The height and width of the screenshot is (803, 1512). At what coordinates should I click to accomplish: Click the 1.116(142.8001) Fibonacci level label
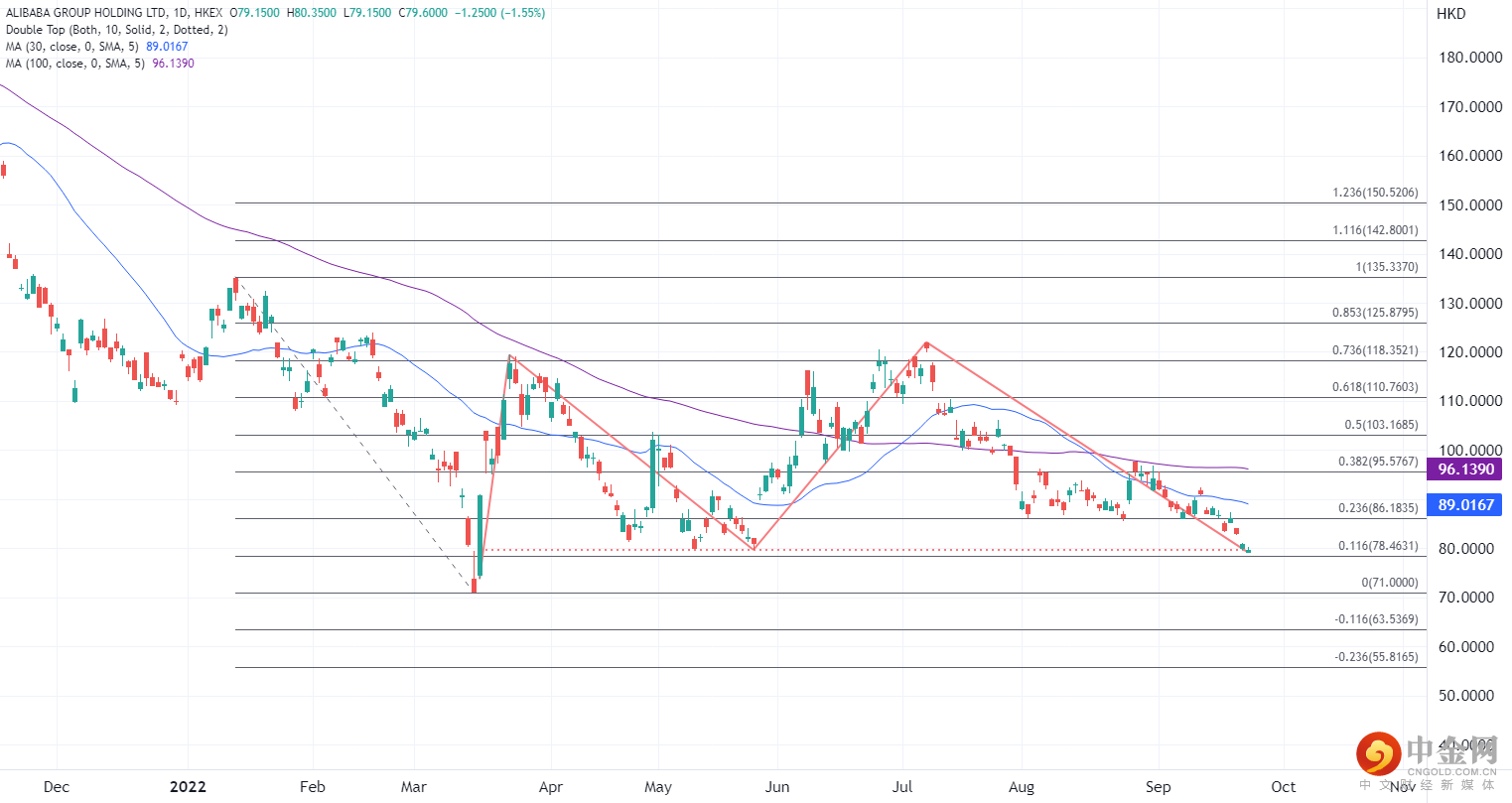(x=1375, y=230)
